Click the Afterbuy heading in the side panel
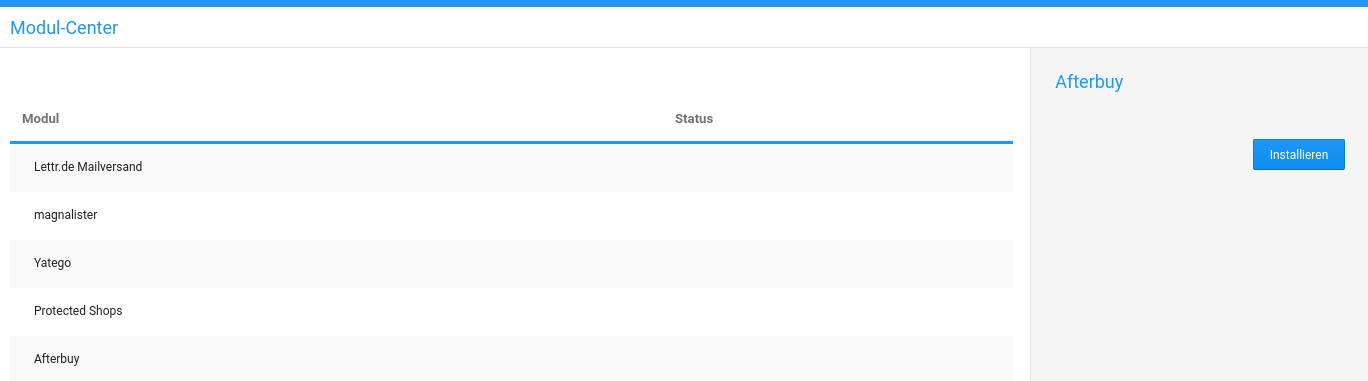1368x381 pixels. [x=1089, y=82]
